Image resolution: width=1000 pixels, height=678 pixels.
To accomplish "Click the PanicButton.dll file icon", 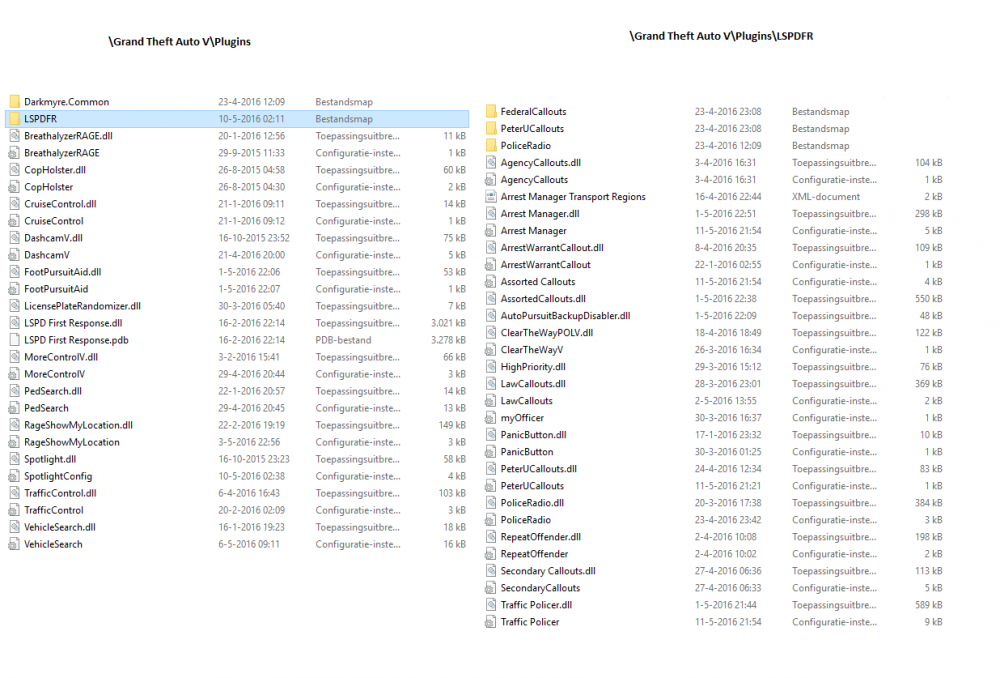I will click(490, 434).
